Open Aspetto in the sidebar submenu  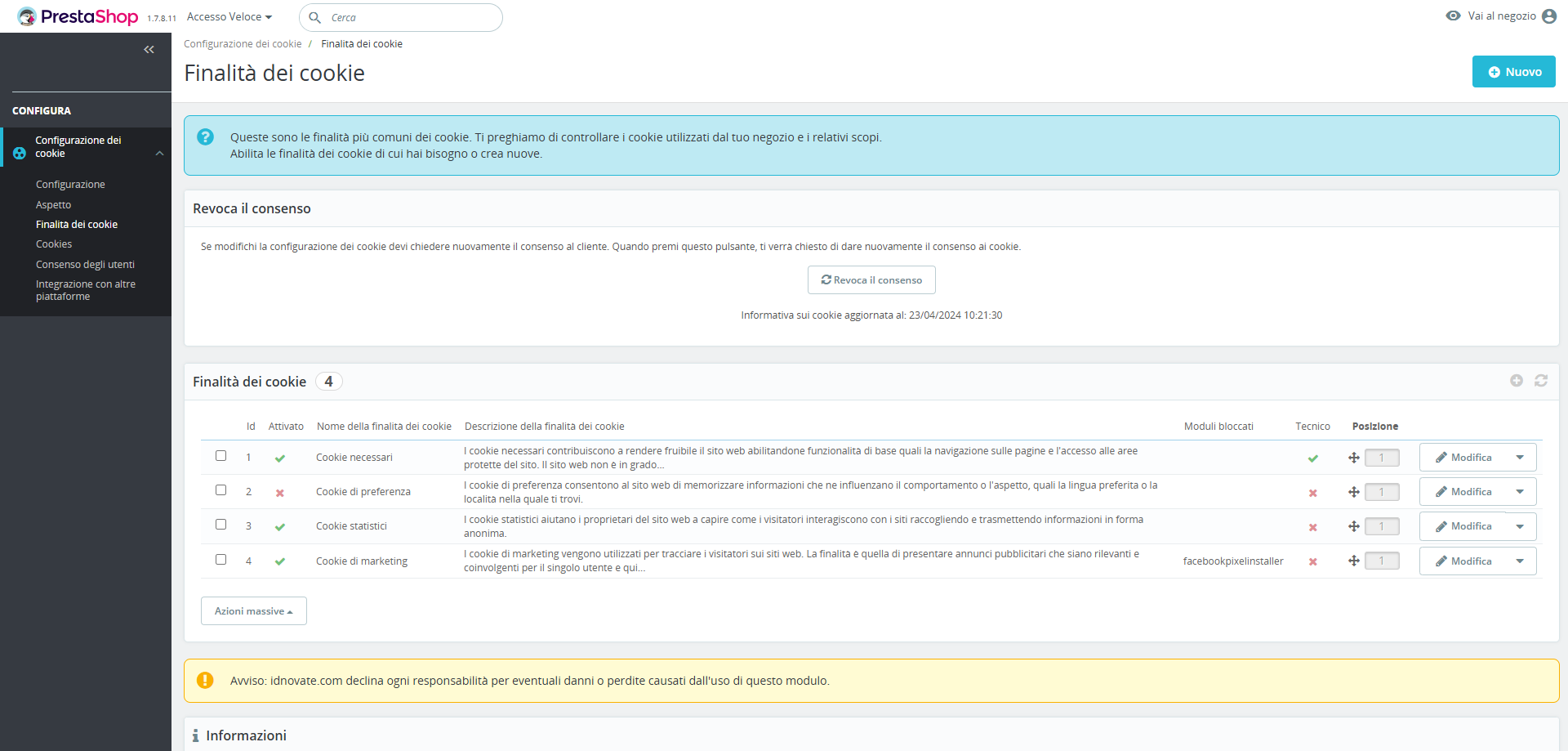(x=53, y=205)
